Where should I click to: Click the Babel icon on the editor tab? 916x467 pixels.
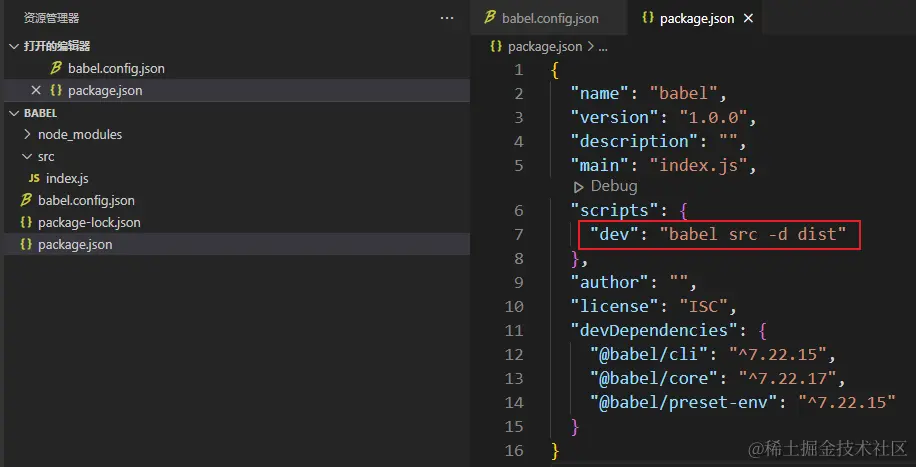pyautogui.click(x=490, y=18)
